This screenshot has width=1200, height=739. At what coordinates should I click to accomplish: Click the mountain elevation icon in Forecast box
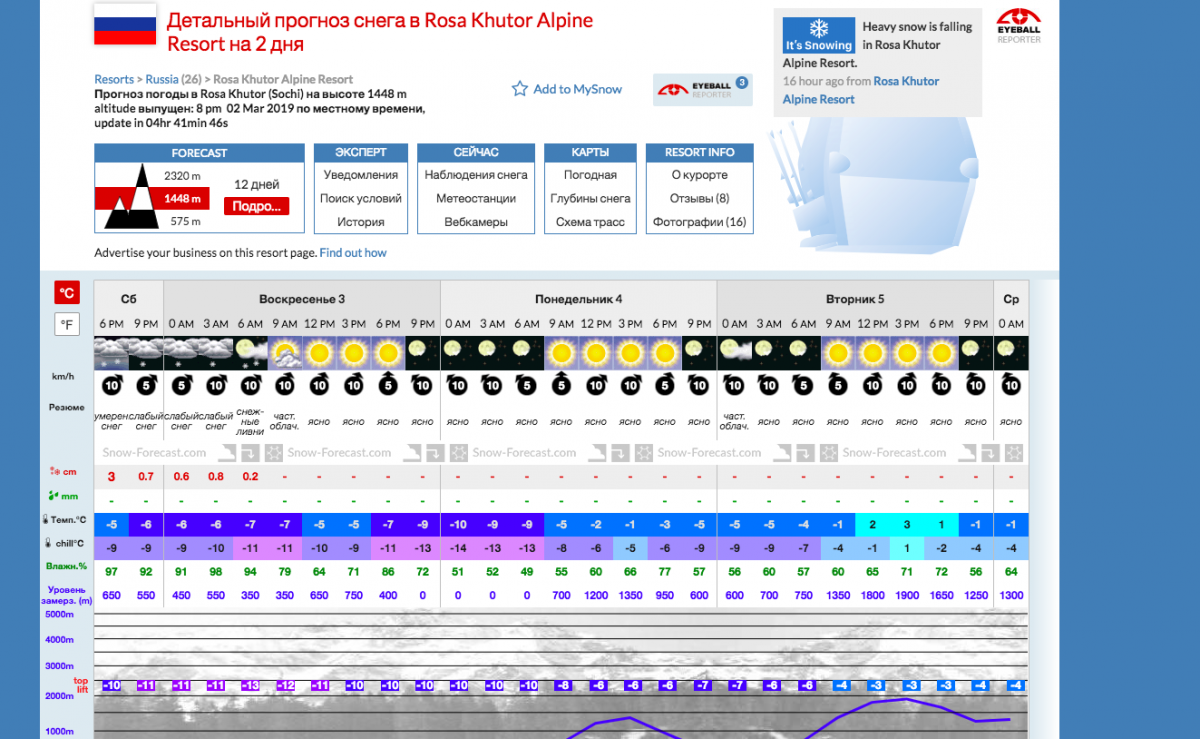[x=130, y=196]
